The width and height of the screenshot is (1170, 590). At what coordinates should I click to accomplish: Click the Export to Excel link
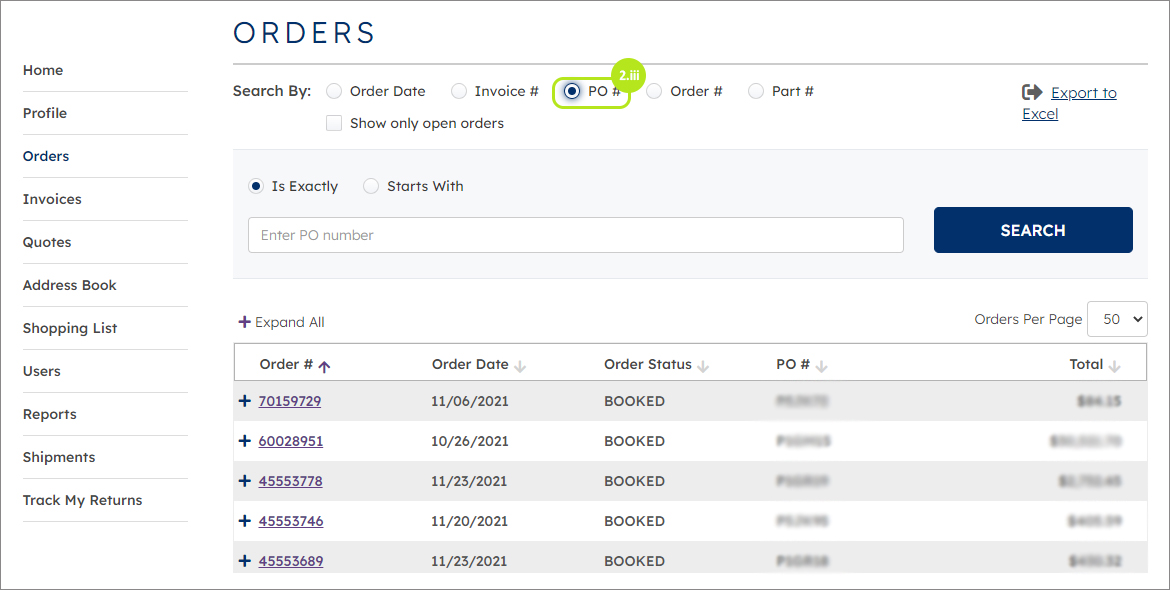1069,103
